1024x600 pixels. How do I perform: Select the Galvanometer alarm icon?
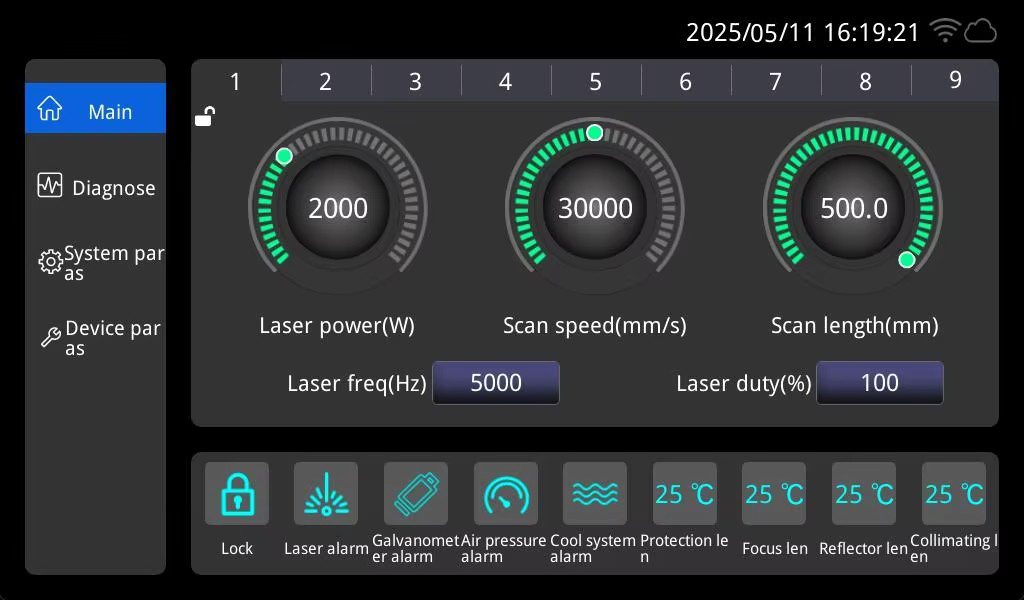tap(415, 494)
